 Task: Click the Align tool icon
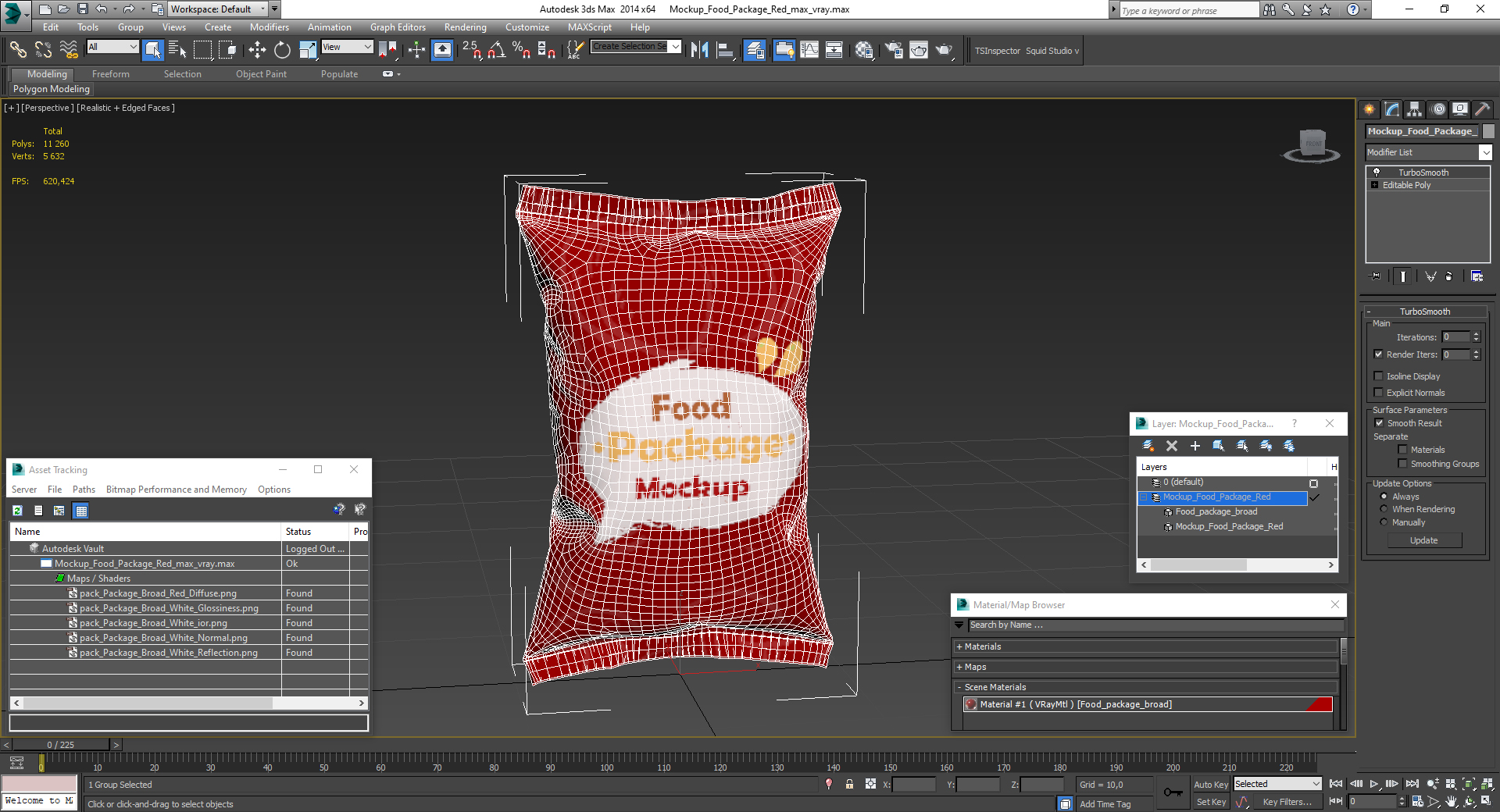[725, 51]
